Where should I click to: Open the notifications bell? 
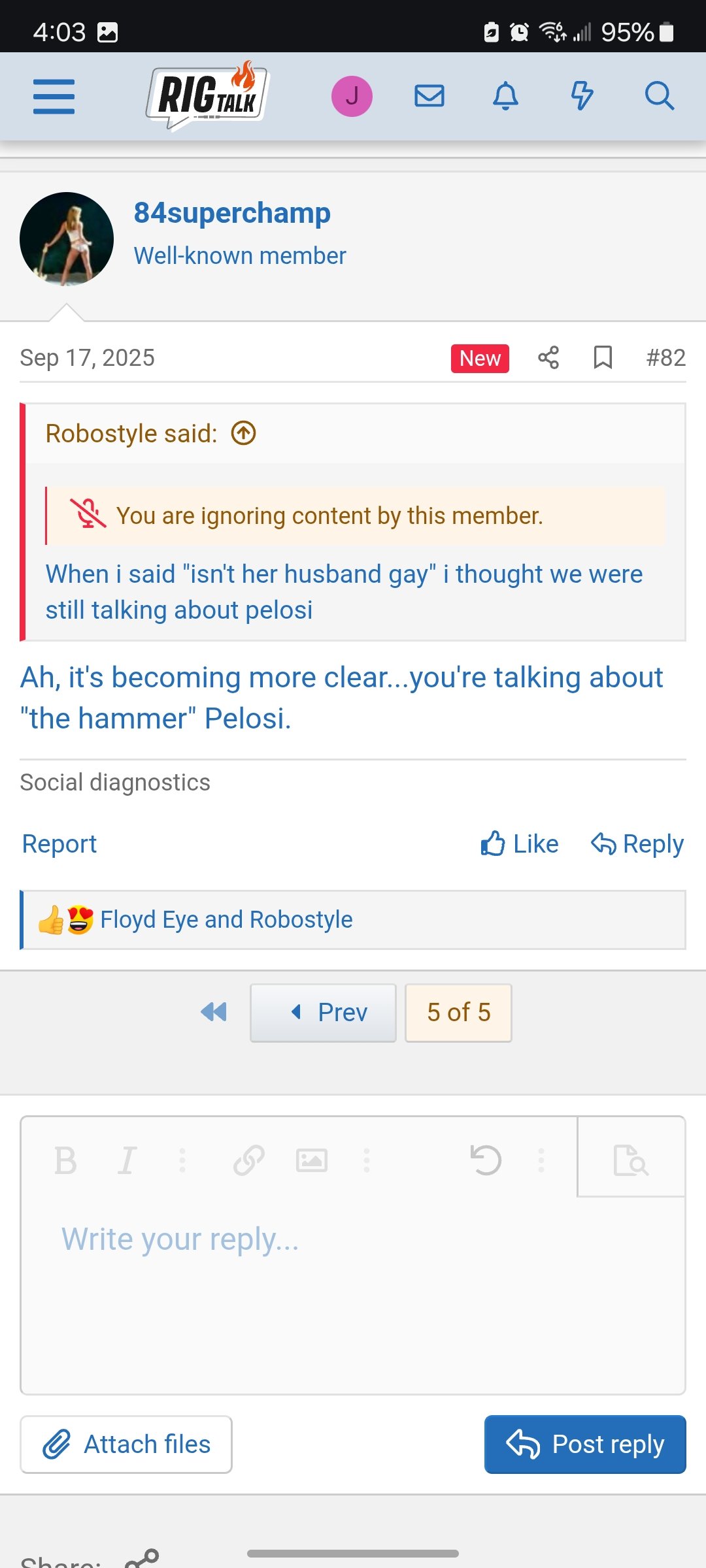[x=505, y=97]
